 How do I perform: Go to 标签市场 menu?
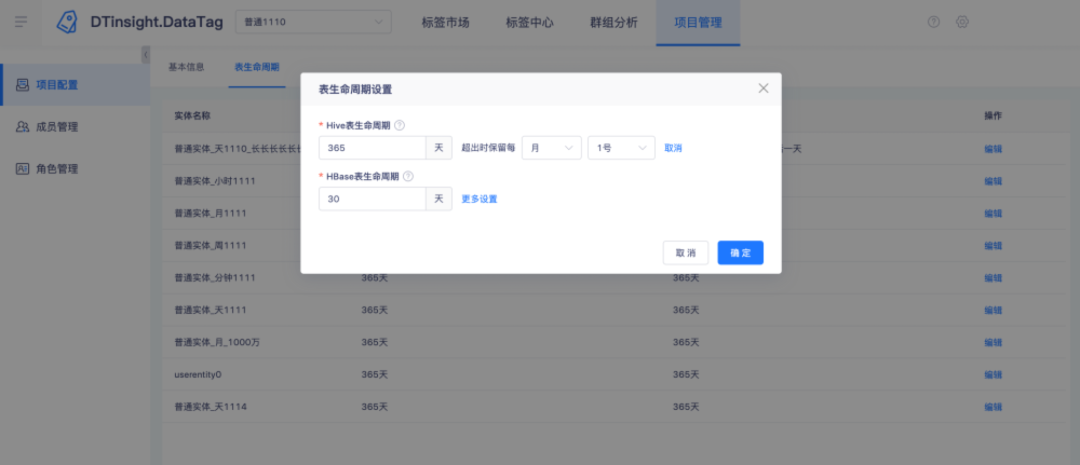click(446, 23)
